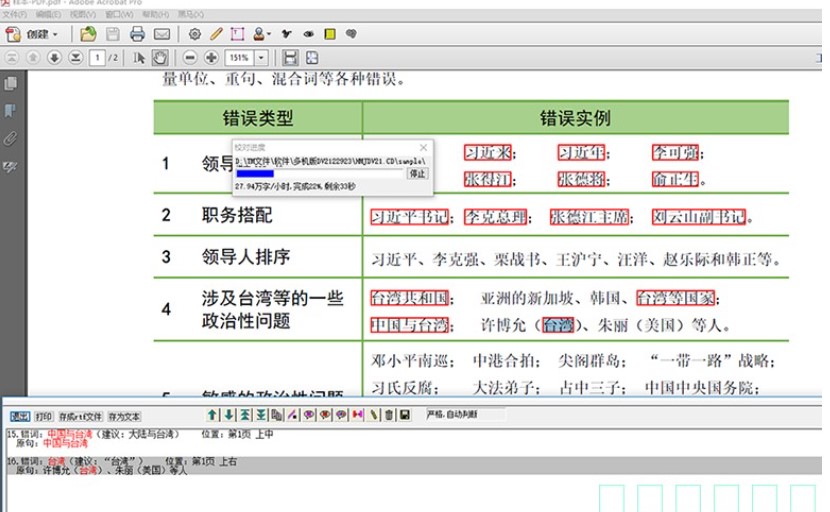The height and width of the screenshot is (512, 830).
Task: Click the gray speech bubble icon
Action: coord(351,34)
